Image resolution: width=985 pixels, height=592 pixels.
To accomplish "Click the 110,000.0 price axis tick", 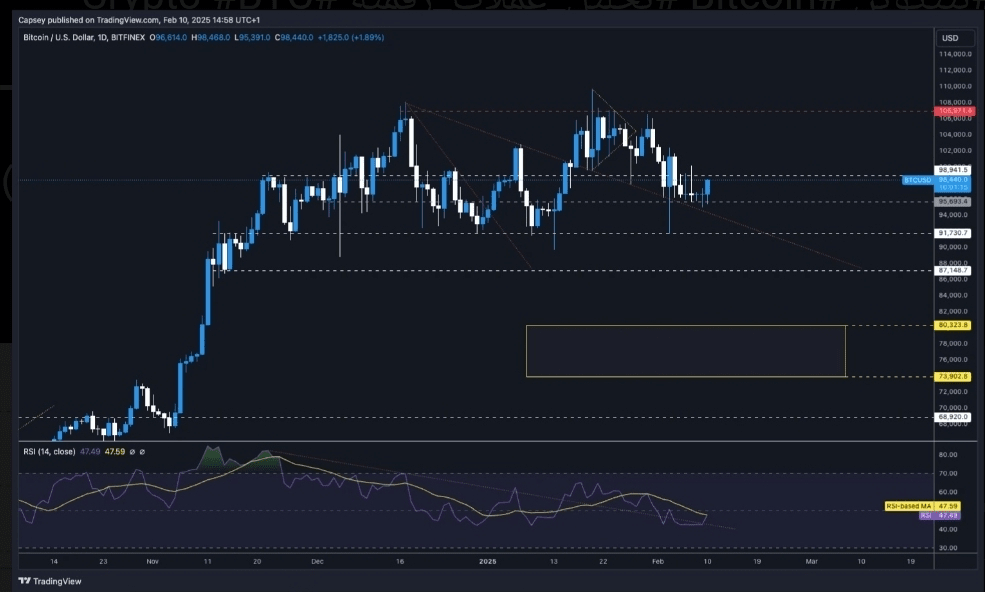I will (955, 87).
